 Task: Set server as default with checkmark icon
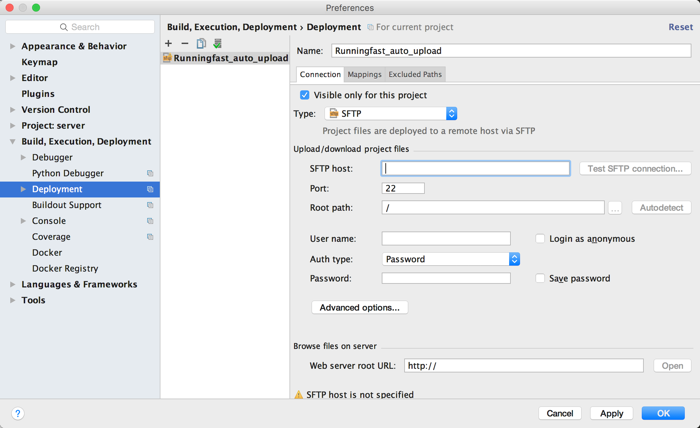coord(217,43)
